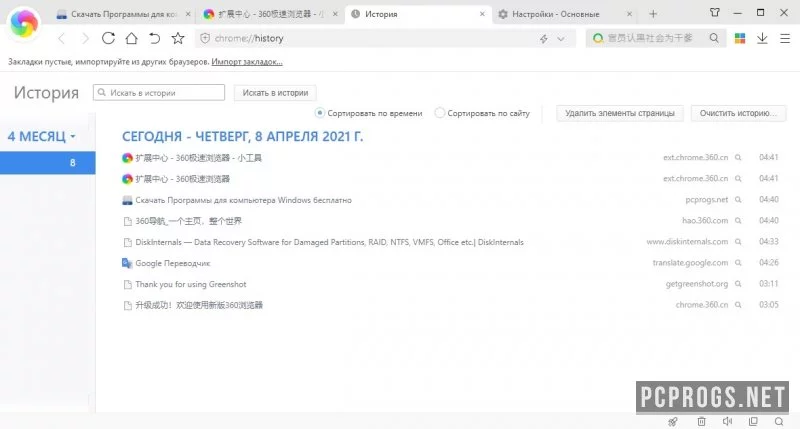Open the hamburger main menu
The height and width of the screenshot is (429, 800).
click(785, 38)
